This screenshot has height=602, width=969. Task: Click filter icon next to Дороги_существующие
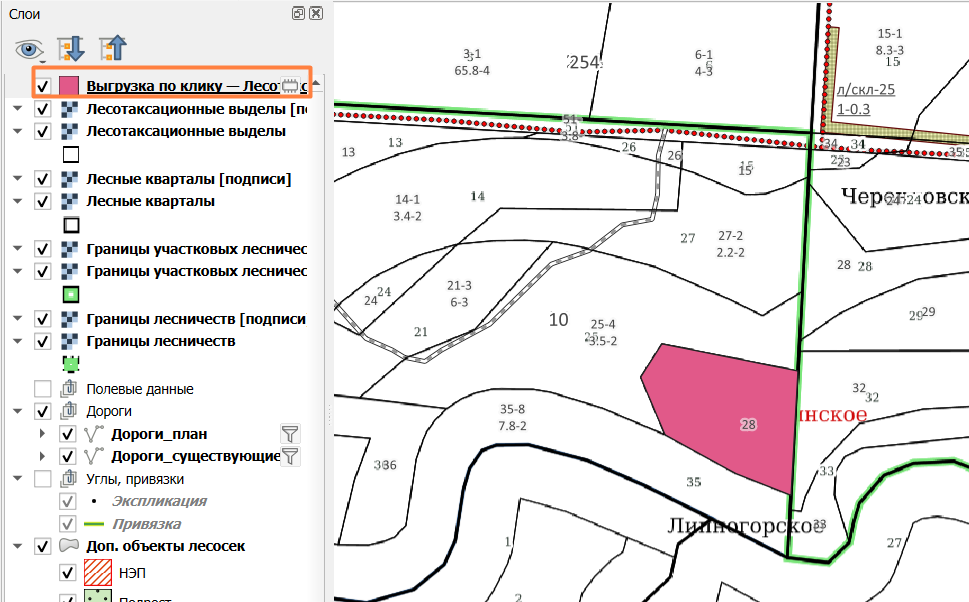(x=290, y=456)
